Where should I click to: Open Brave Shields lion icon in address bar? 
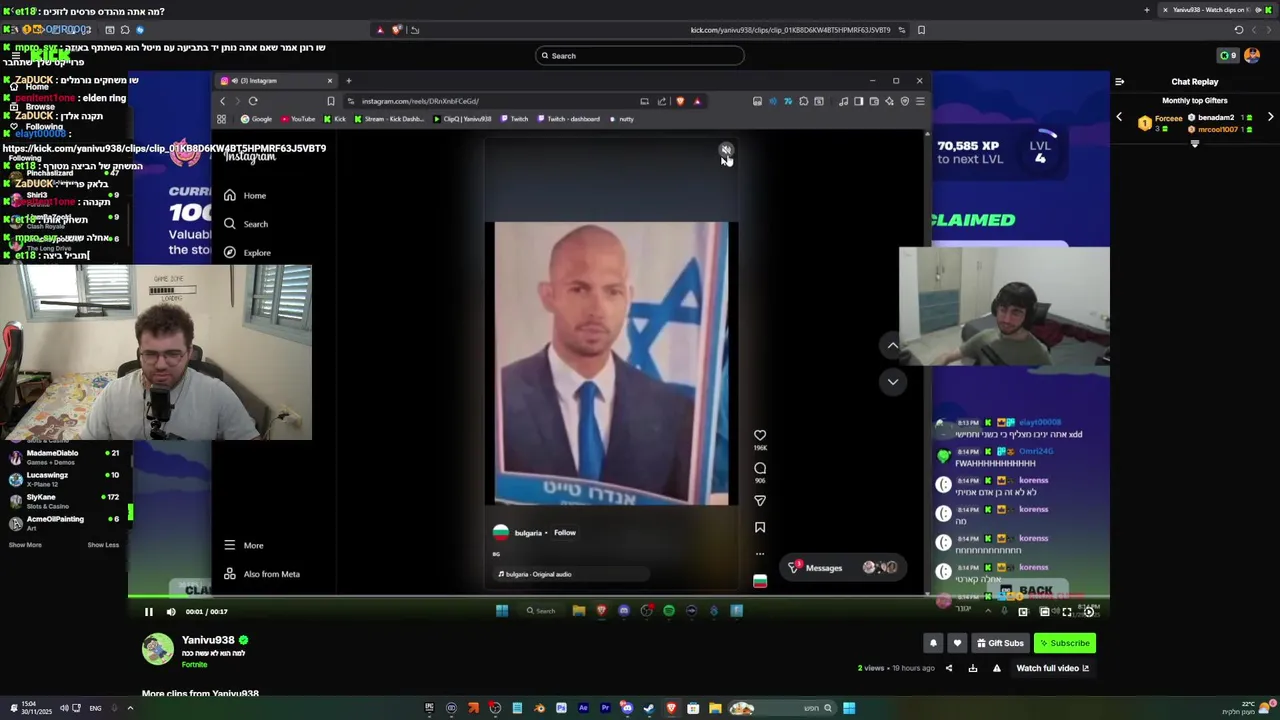(680, 101)
